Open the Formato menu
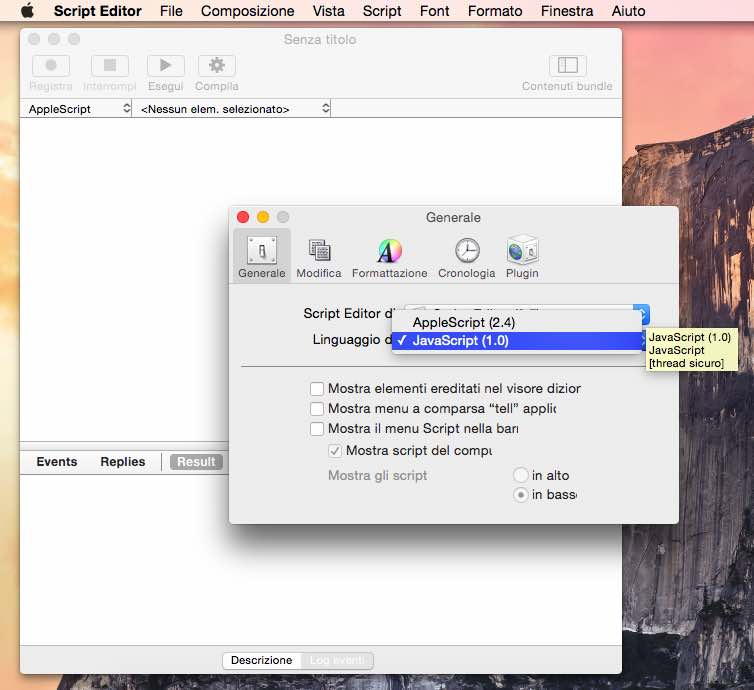The width and height of the screenshot is (754, 690). (x=495, y=11)
